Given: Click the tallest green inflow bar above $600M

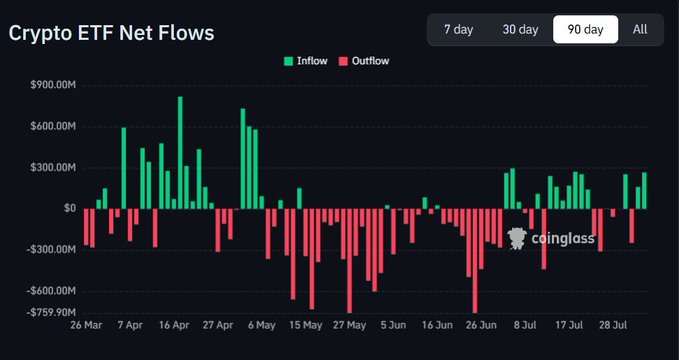Looking at the screenshot, I should [180, 152].
